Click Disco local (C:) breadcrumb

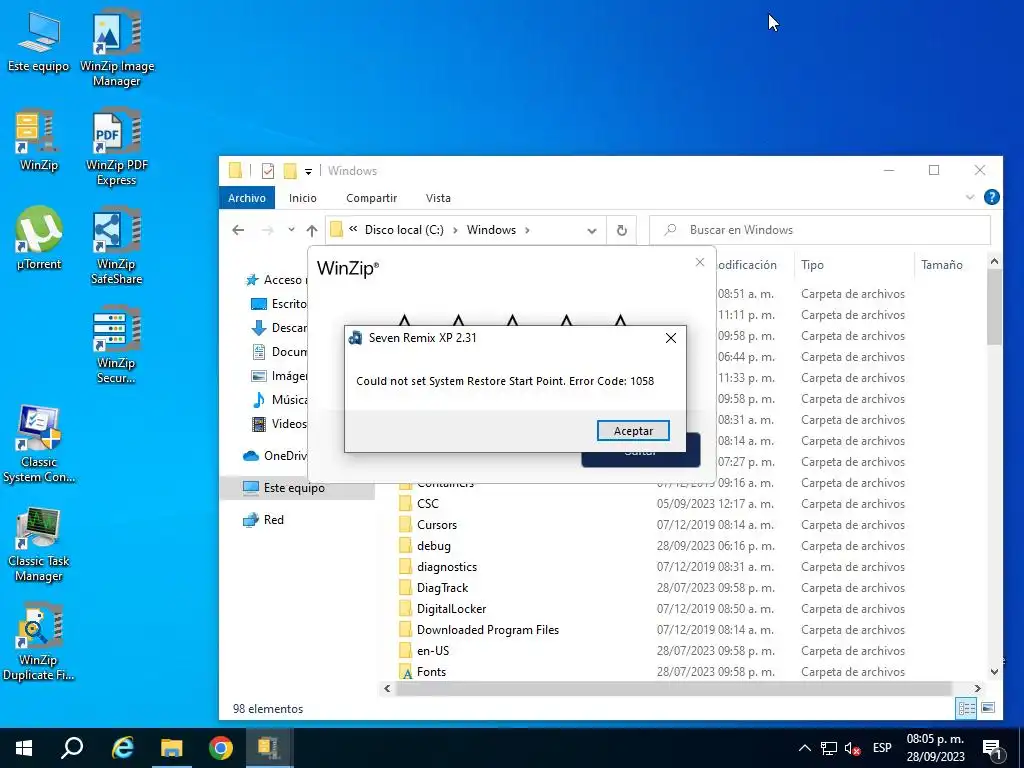[x=404, y=230]
